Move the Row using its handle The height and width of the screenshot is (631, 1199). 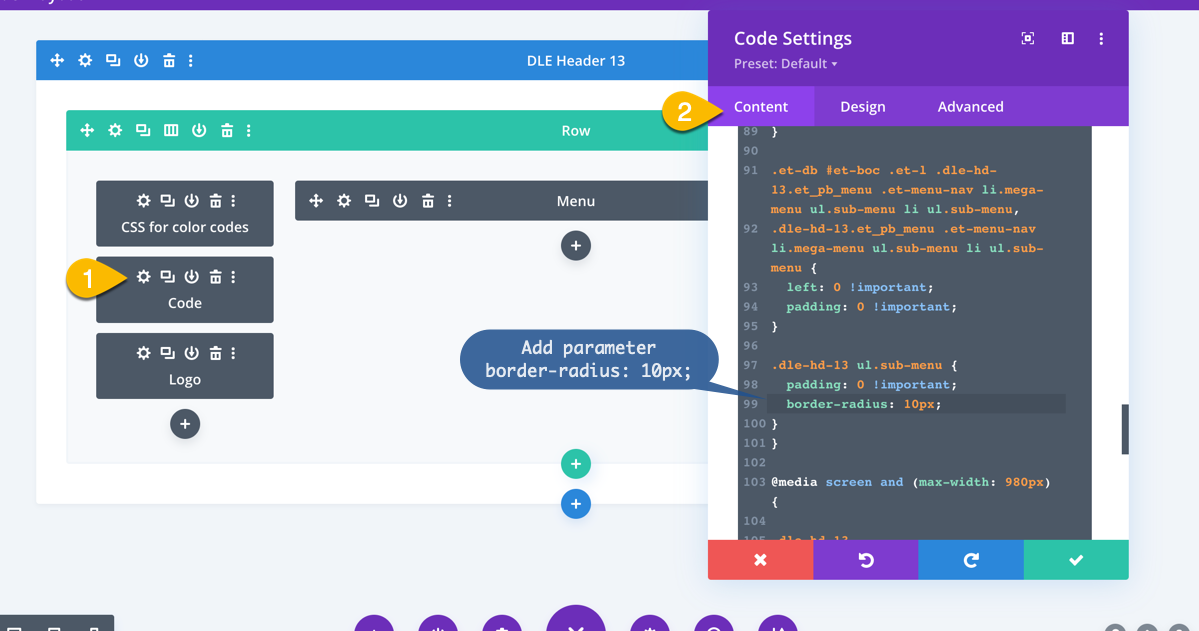tap(87, 131)
